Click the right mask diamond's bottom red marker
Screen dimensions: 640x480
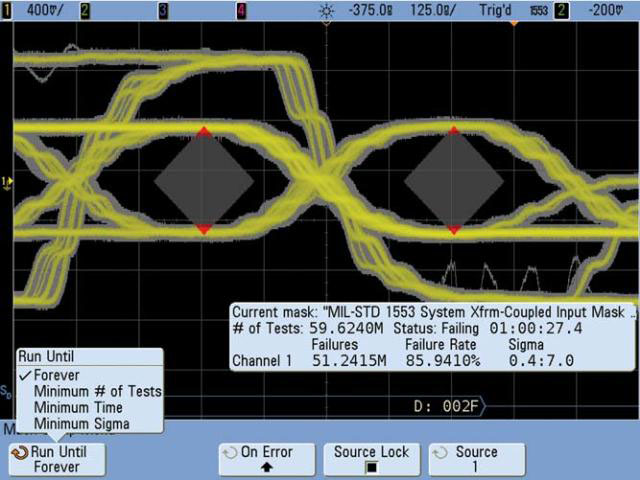(454, 230)
